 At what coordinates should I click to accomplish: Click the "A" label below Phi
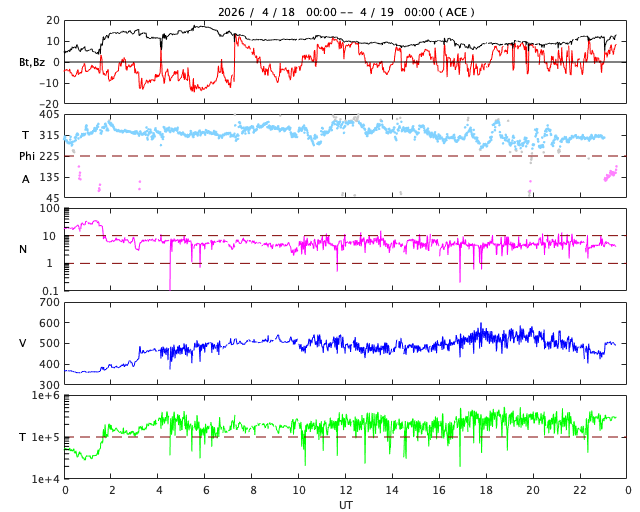pos(26,179)
